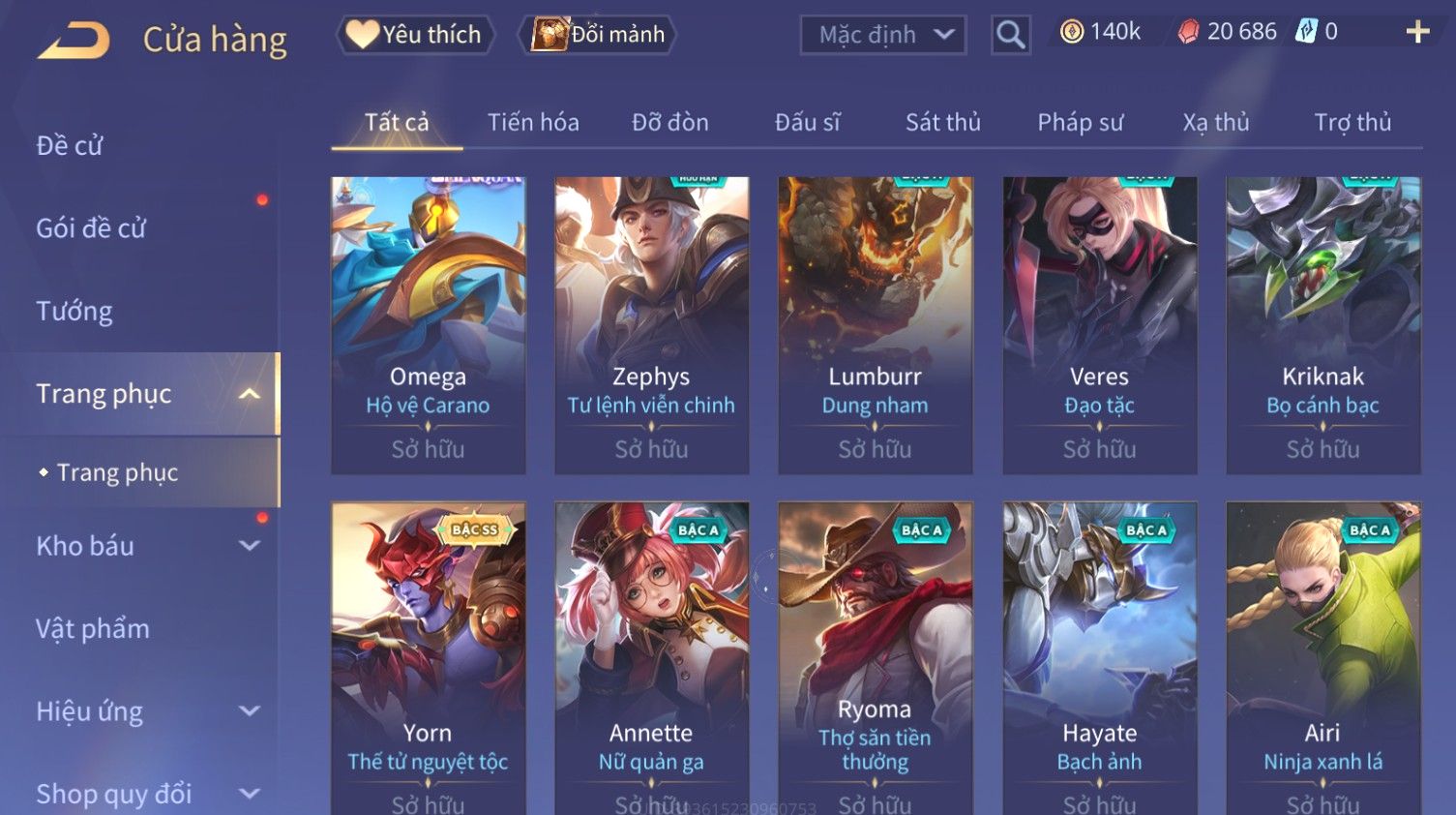
Task: Tap the red ruby currency icon
Action: point(1188,33)
